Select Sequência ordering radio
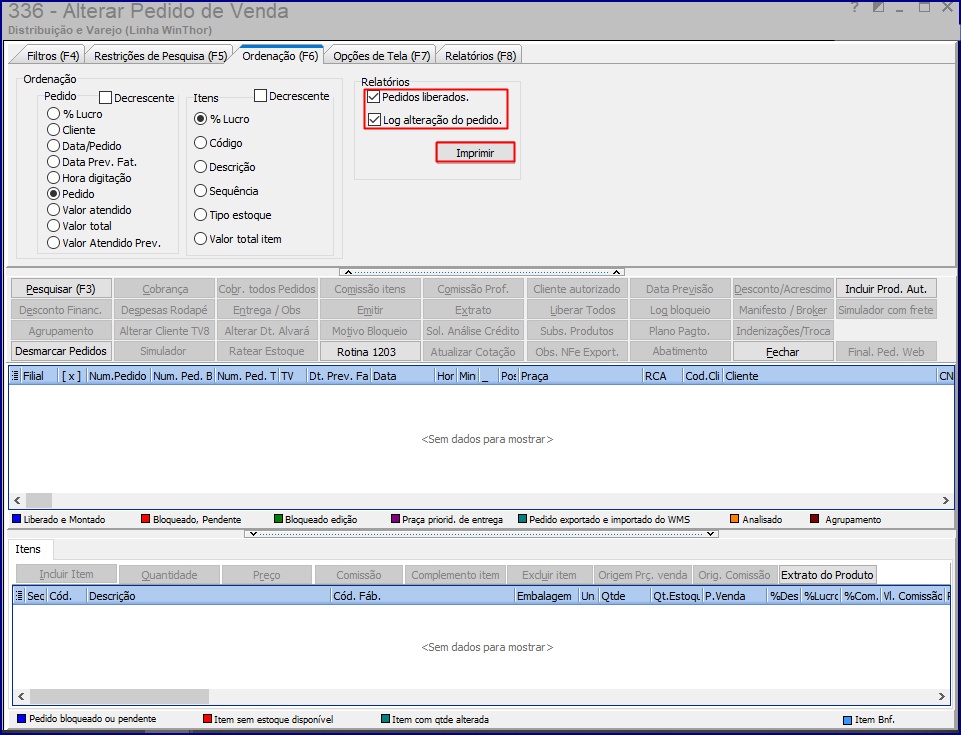The image size is (961, 735). click(200, 191)
